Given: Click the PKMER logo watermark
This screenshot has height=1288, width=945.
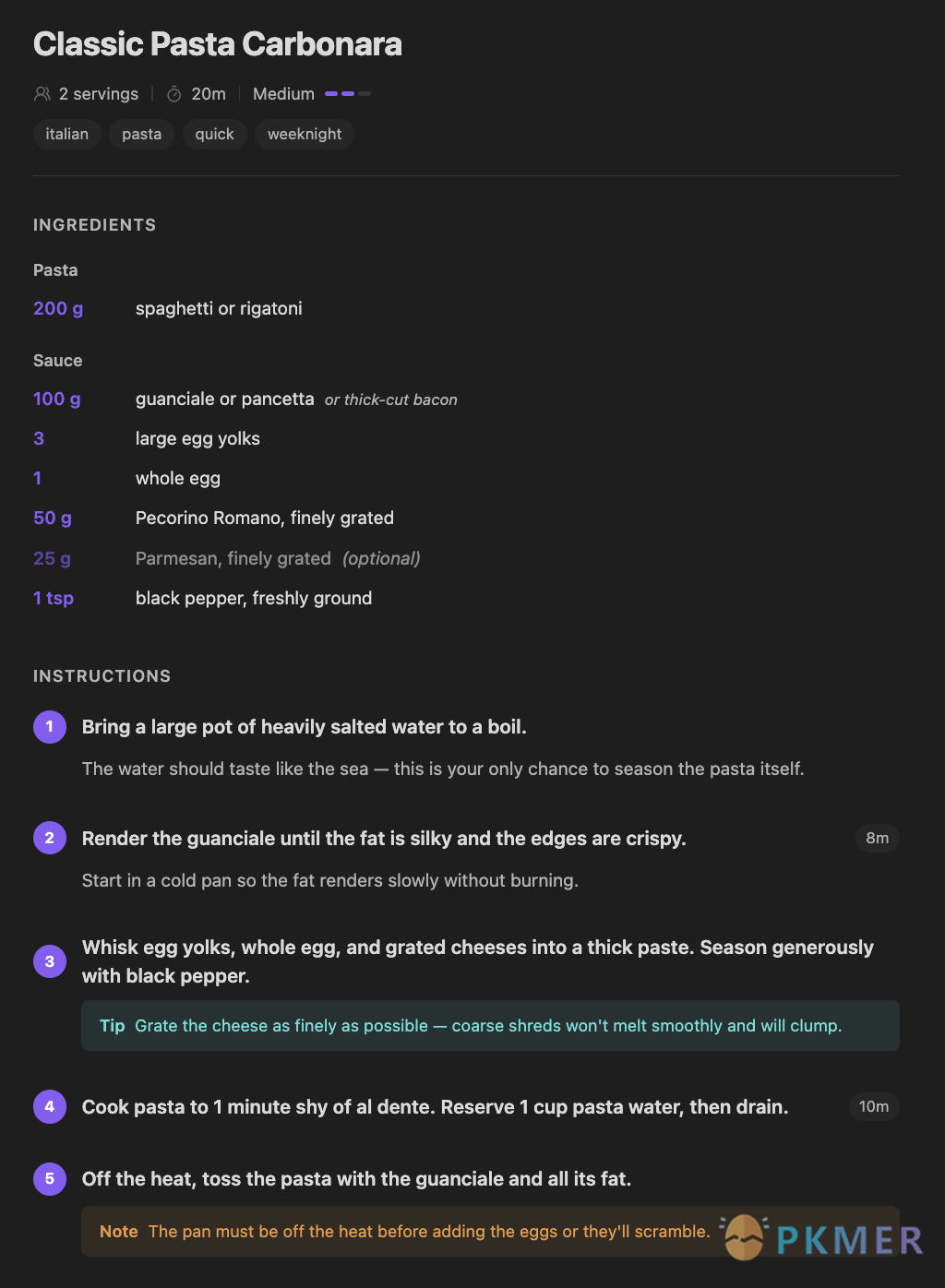Looking at the screenshot, I should pos(822,1237).
